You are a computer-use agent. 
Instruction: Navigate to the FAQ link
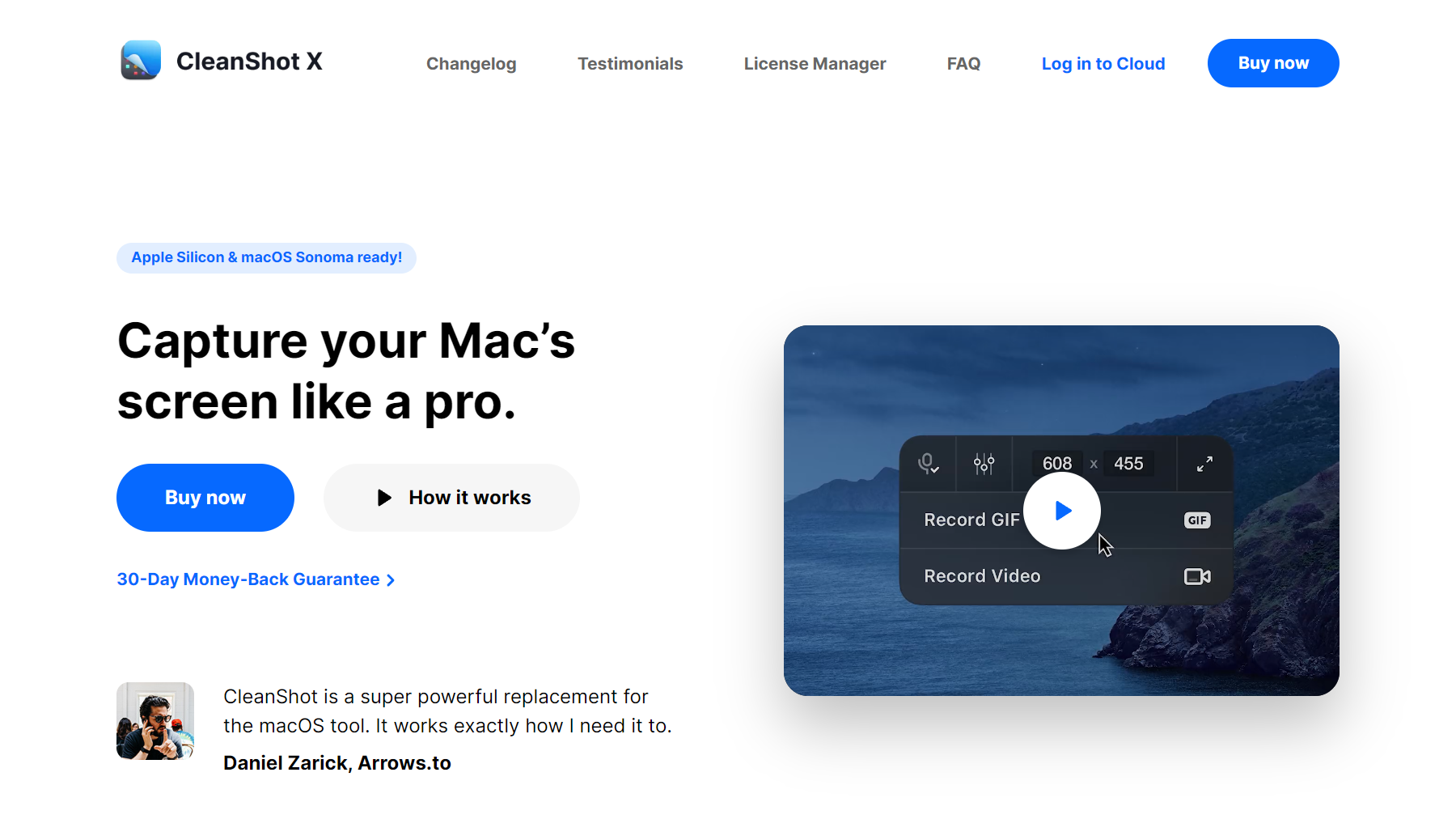coord(963,64)
